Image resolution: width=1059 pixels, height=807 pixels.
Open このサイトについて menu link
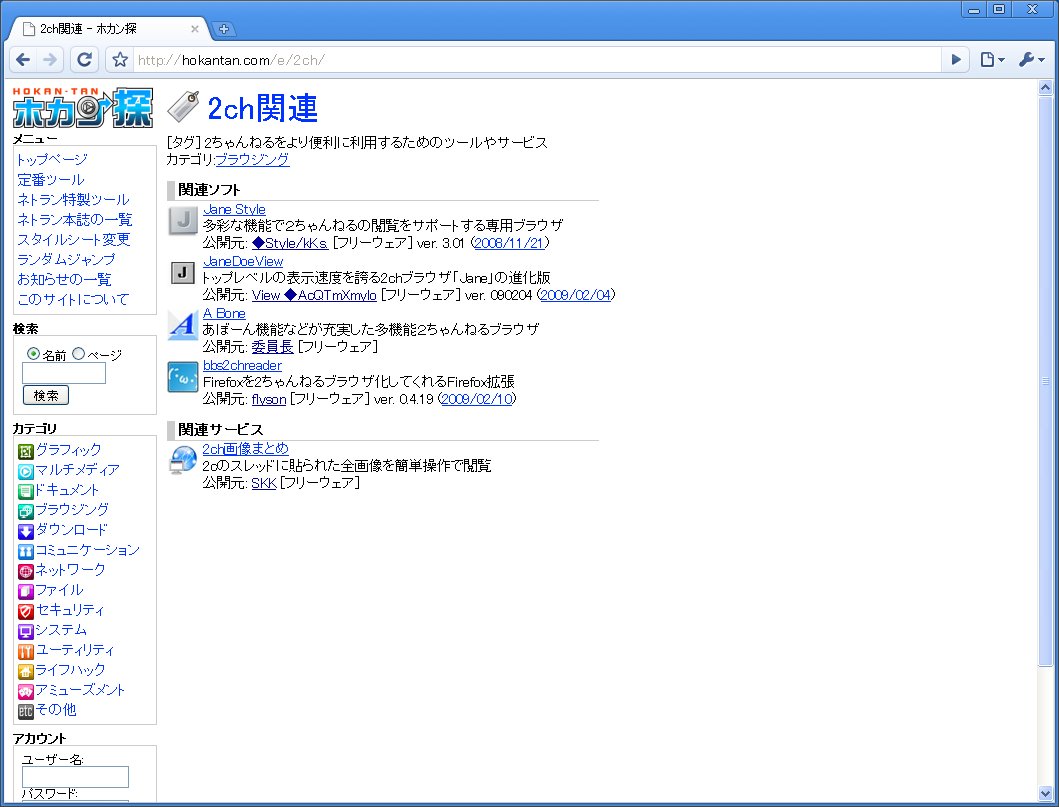click(73, 299)
